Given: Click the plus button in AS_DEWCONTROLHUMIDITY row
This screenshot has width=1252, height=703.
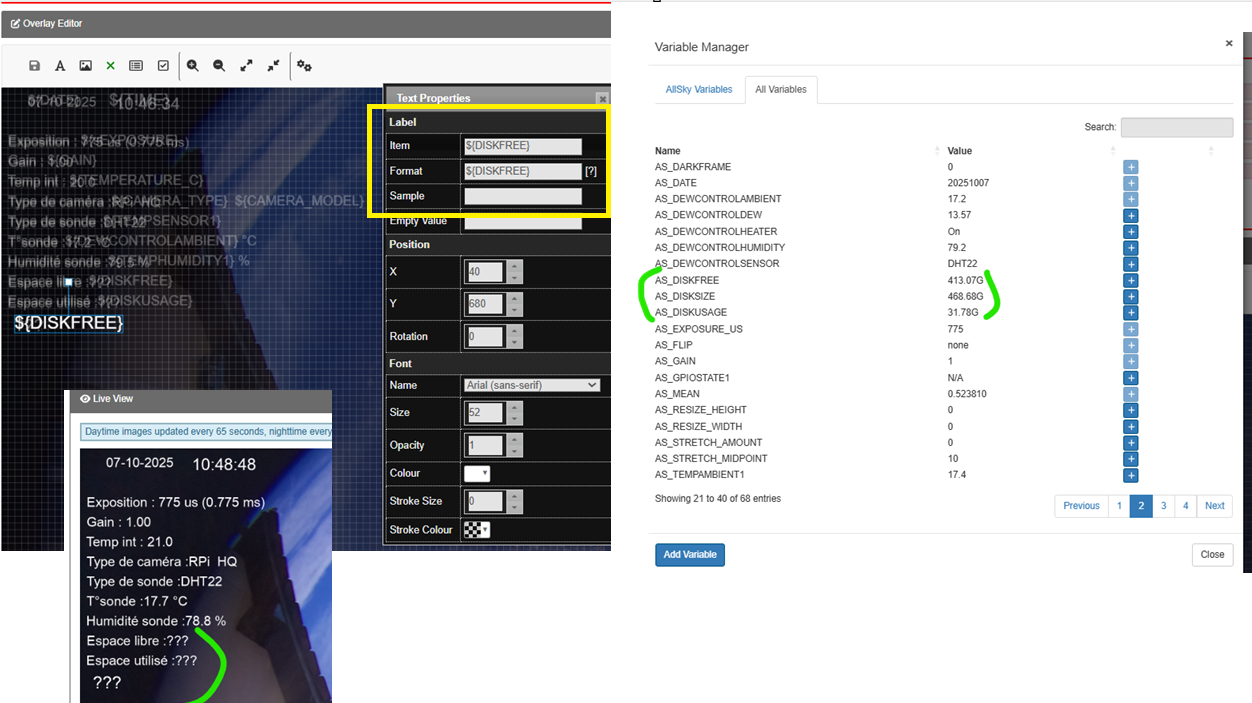Looking at the screenshot, I should [1131, 248].
